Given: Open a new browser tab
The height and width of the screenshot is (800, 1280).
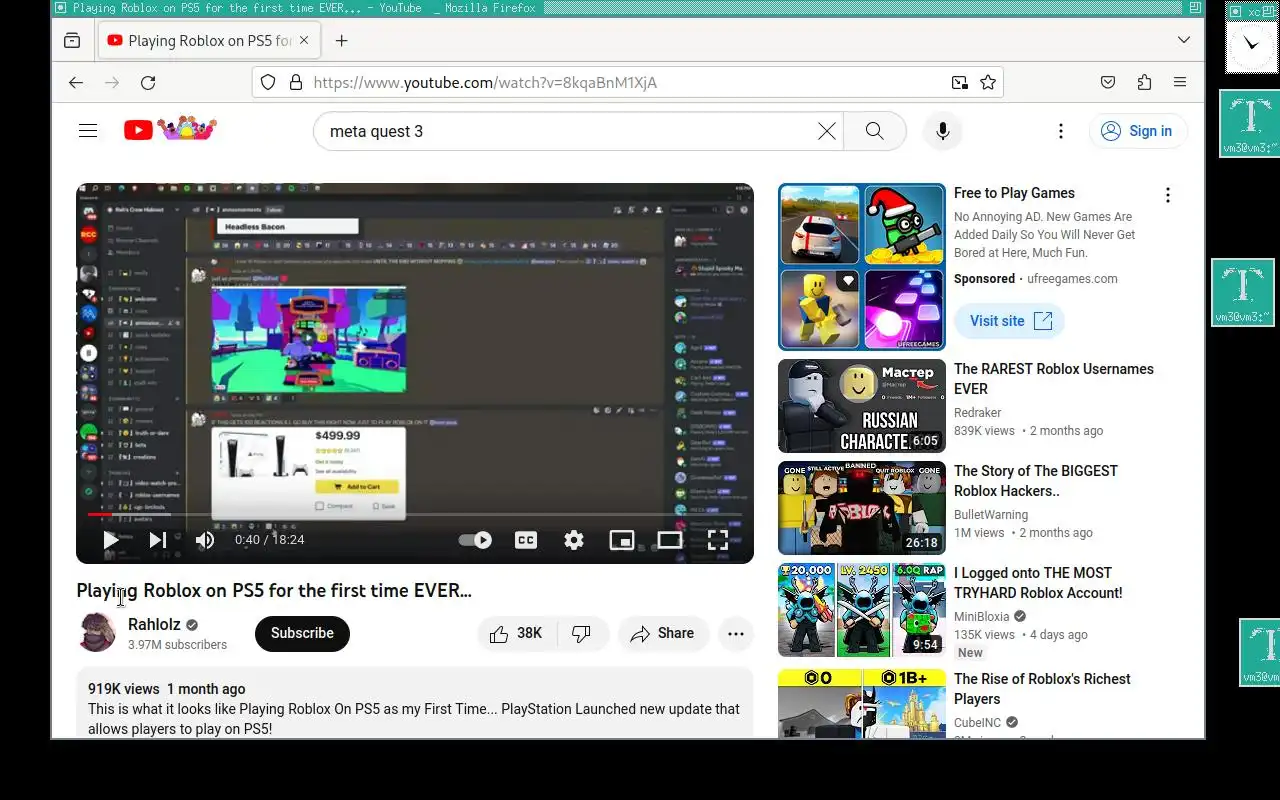Looking at the screenshot, I should coord(341,41).
